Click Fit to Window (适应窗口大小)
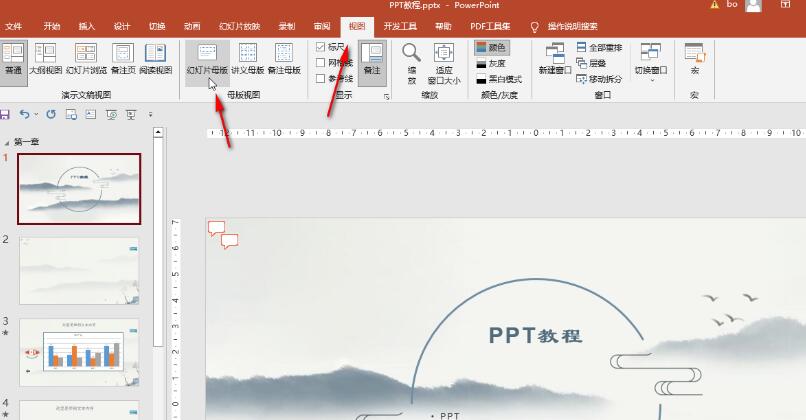Screen dimensions: 806x420 coord(443,62)
